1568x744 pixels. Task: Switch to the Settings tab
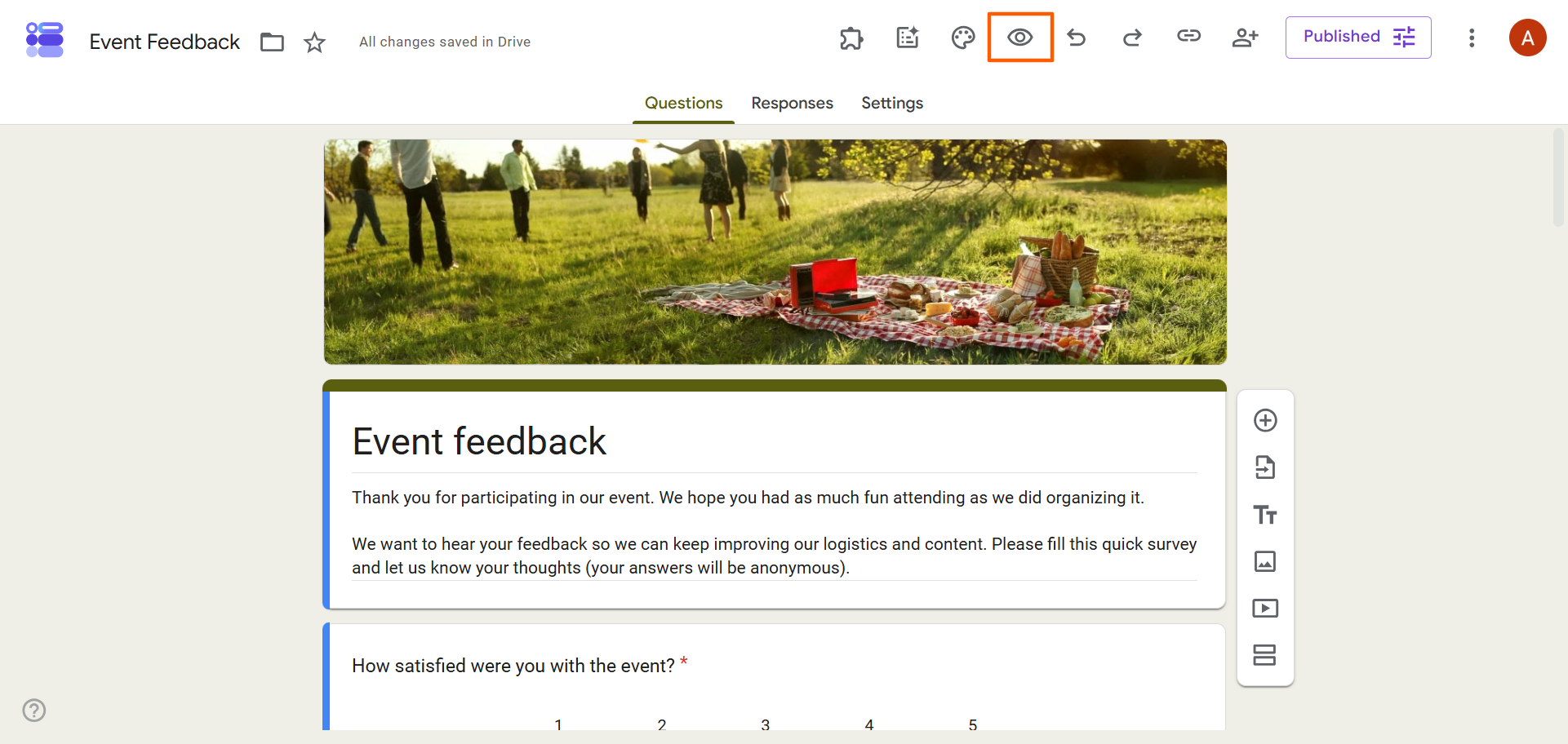892,103
